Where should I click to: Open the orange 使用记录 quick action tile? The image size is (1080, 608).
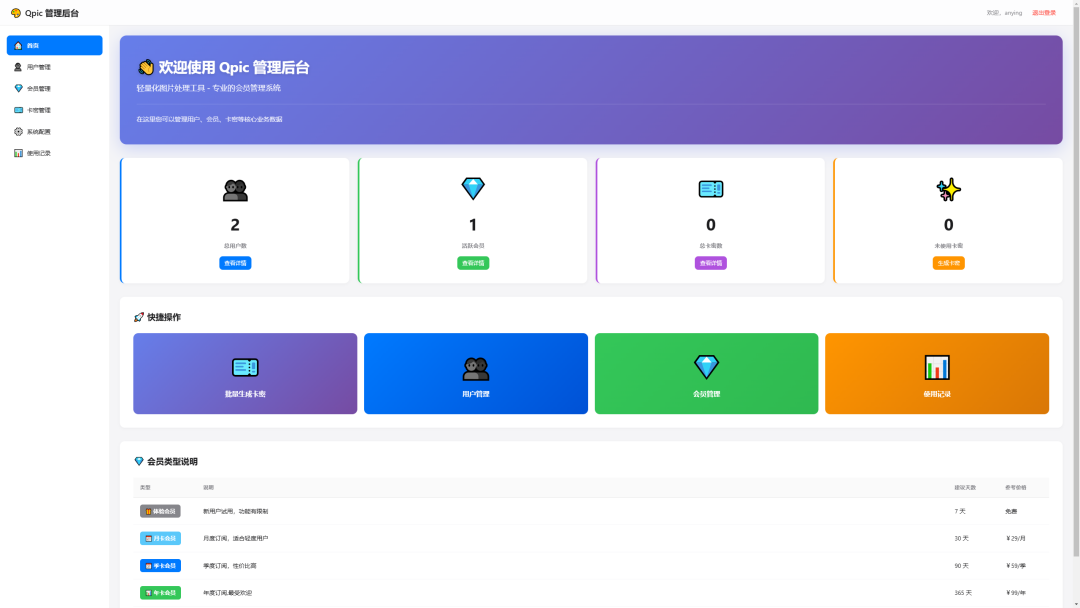pos(936,373)
